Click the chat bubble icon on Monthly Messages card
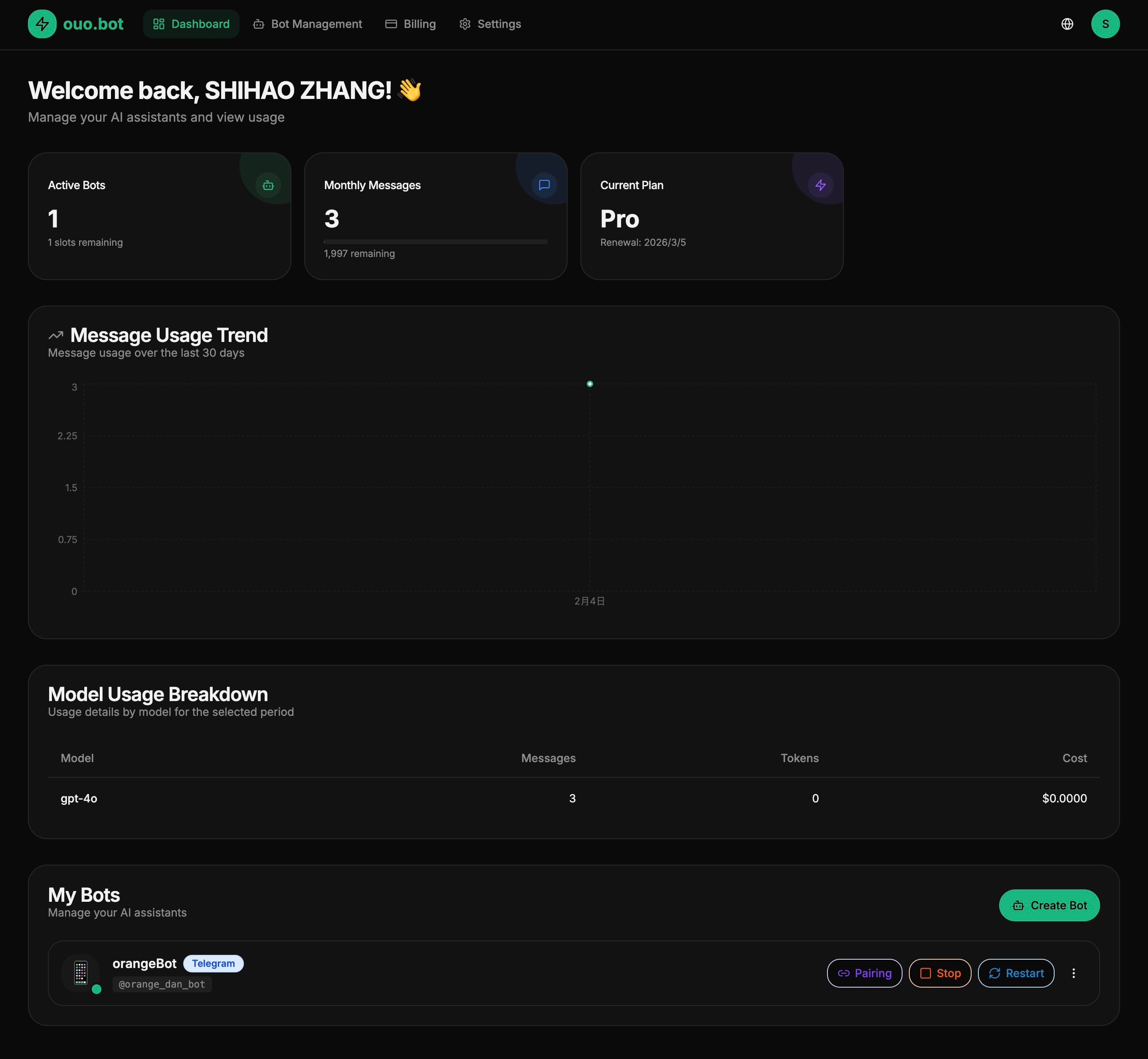This screenshot has height=1059, width=1148. coord(543,185)
